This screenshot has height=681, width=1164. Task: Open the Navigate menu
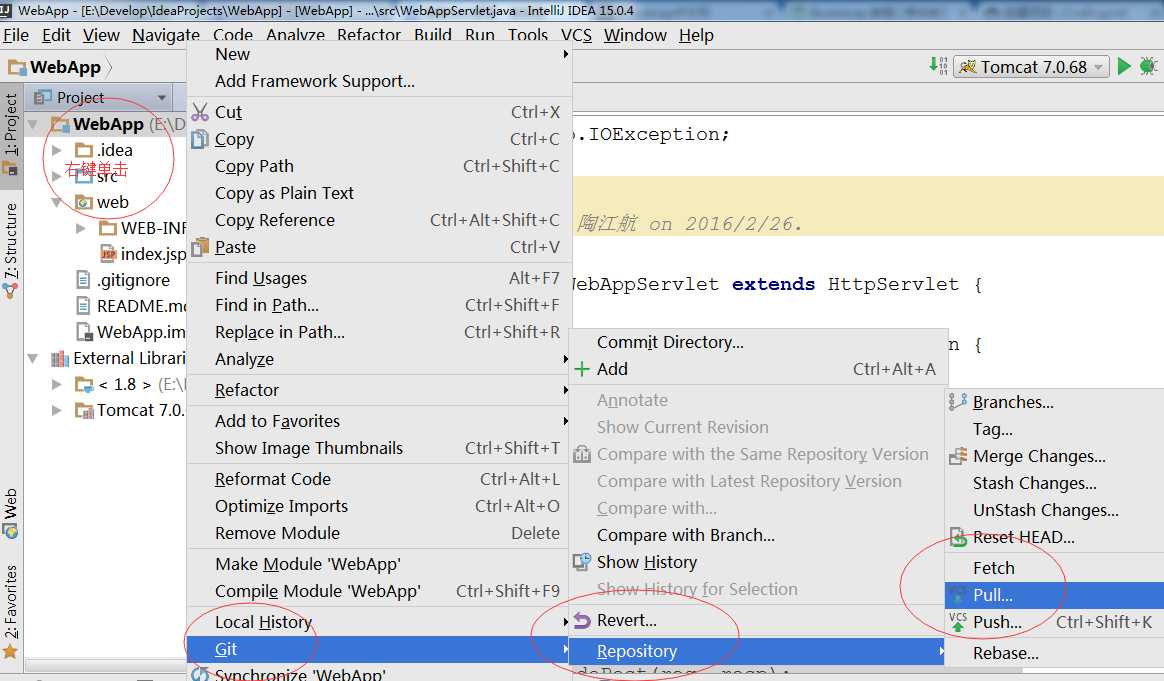[166, 35]
